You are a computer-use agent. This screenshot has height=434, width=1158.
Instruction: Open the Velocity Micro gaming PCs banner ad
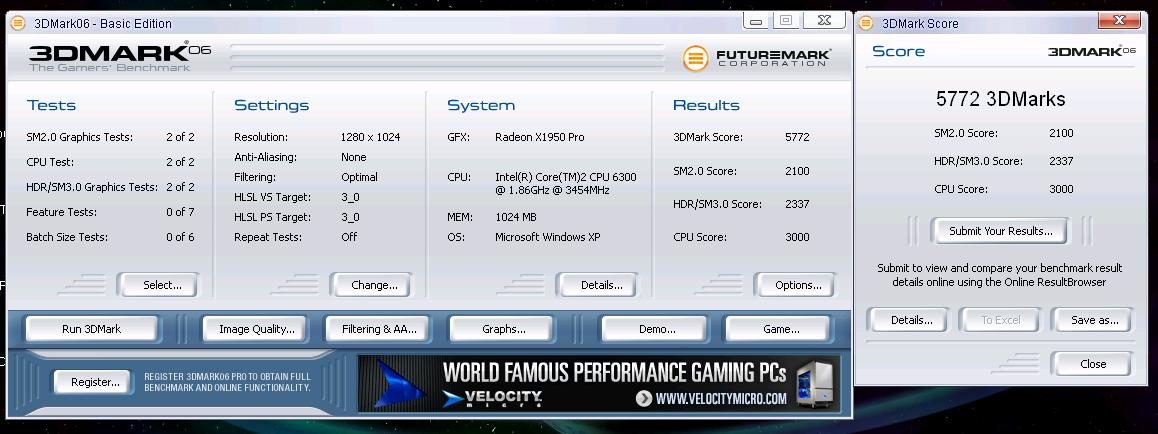(599, 383)
